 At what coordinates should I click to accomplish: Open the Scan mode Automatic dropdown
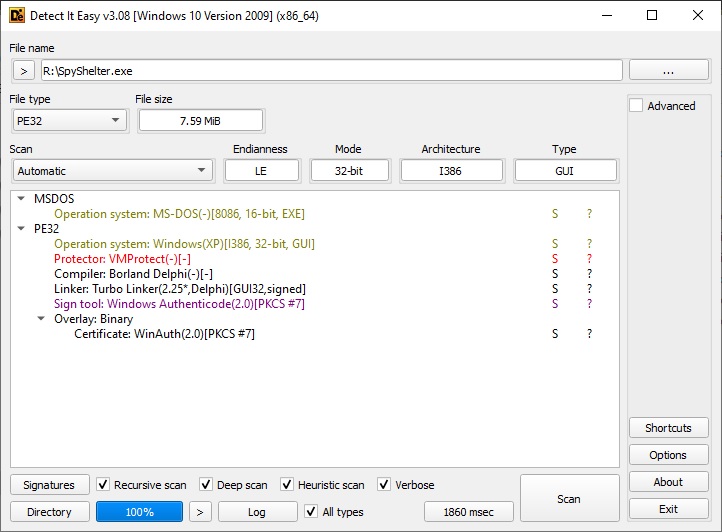[x=113, y=171]
